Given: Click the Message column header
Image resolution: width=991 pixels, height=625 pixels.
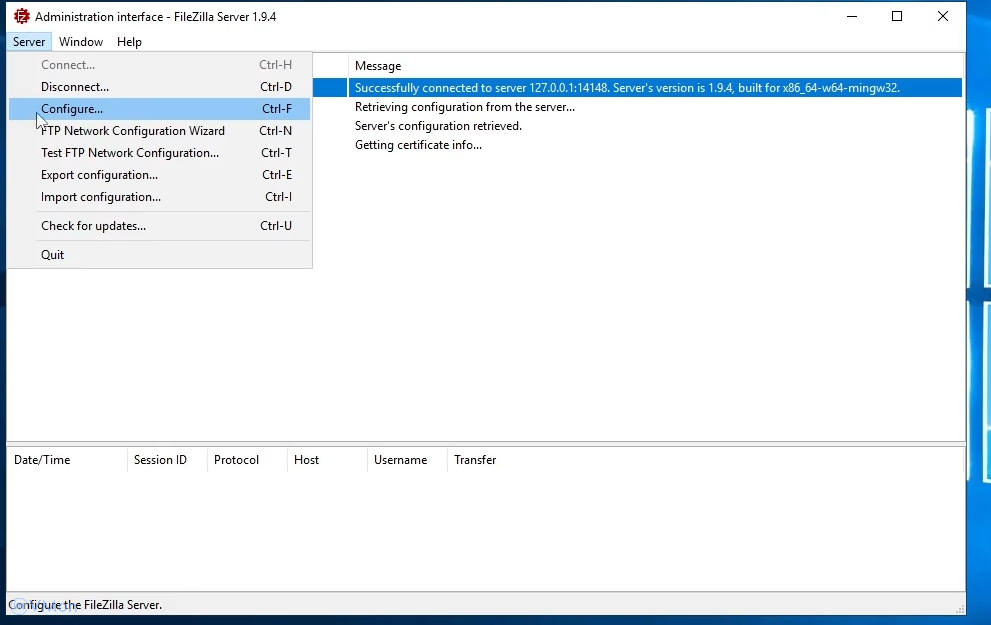Looking at the screenshot, I should 378,66.
